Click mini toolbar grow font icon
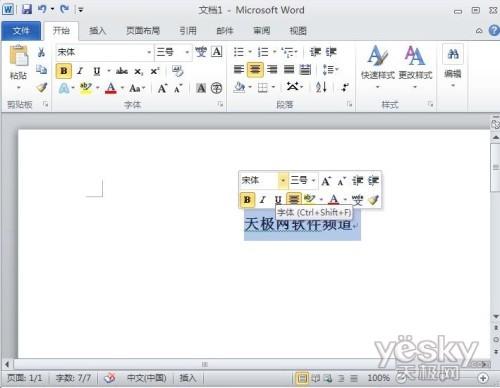The width and height of the screenshot is (500, 388). pos(326,181)
